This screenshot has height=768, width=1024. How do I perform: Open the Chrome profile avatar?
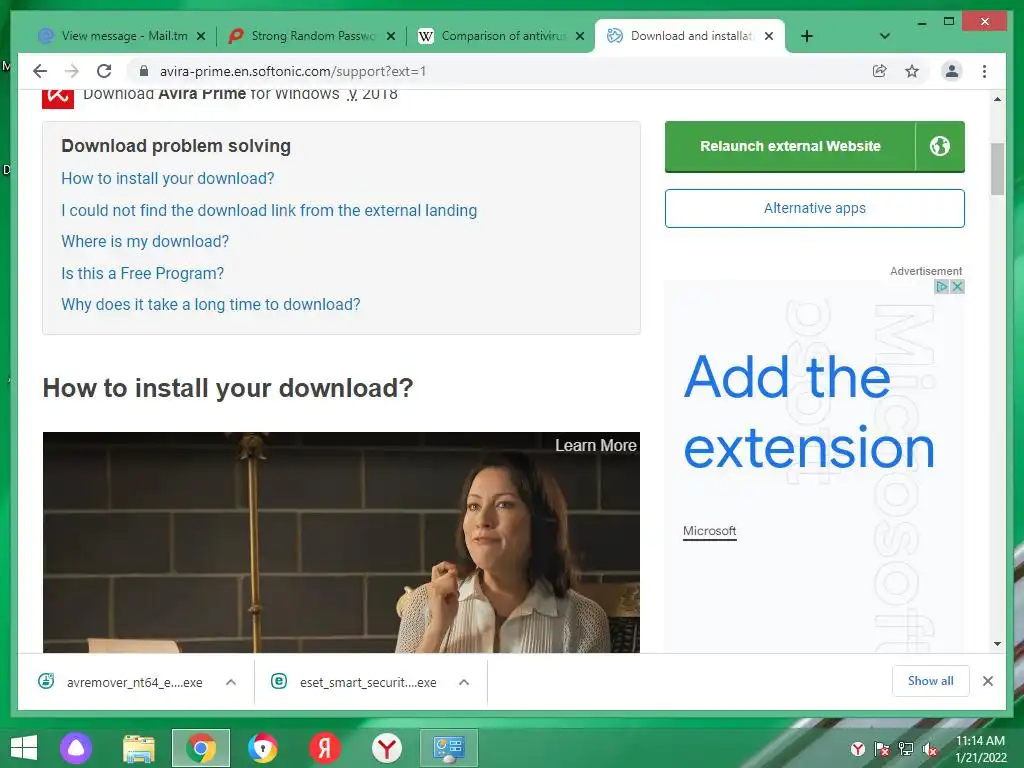pos(952,71)
